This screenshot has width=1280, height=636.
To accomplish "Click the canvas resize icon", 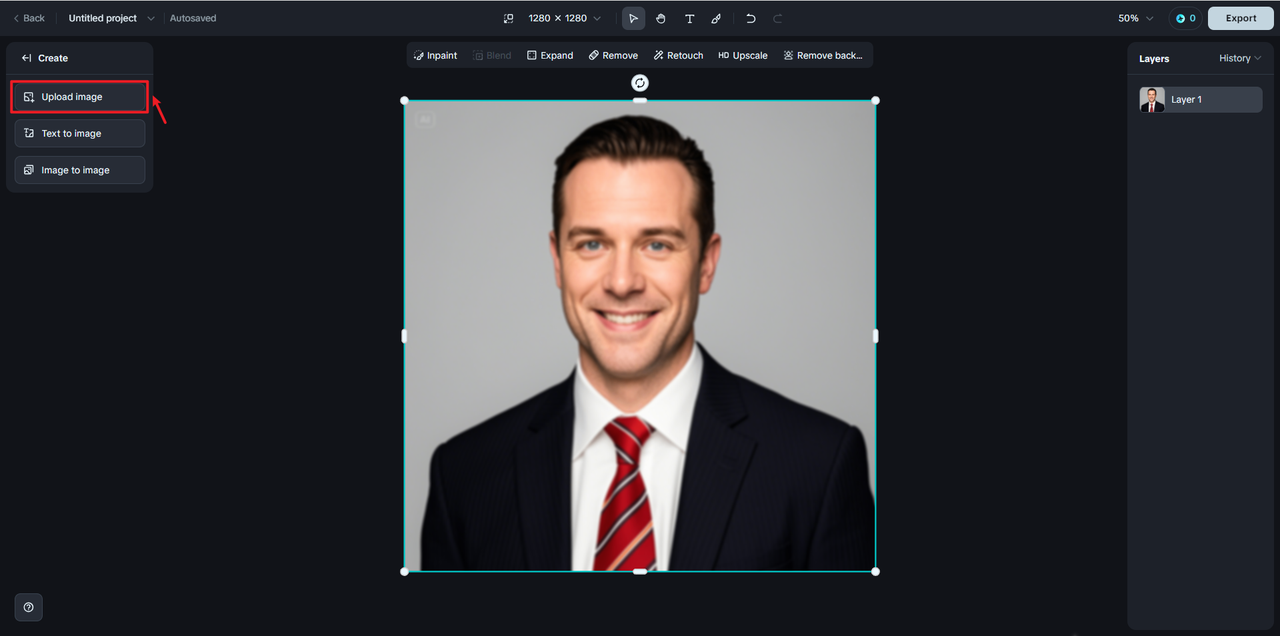I will [x=508, y=18].
